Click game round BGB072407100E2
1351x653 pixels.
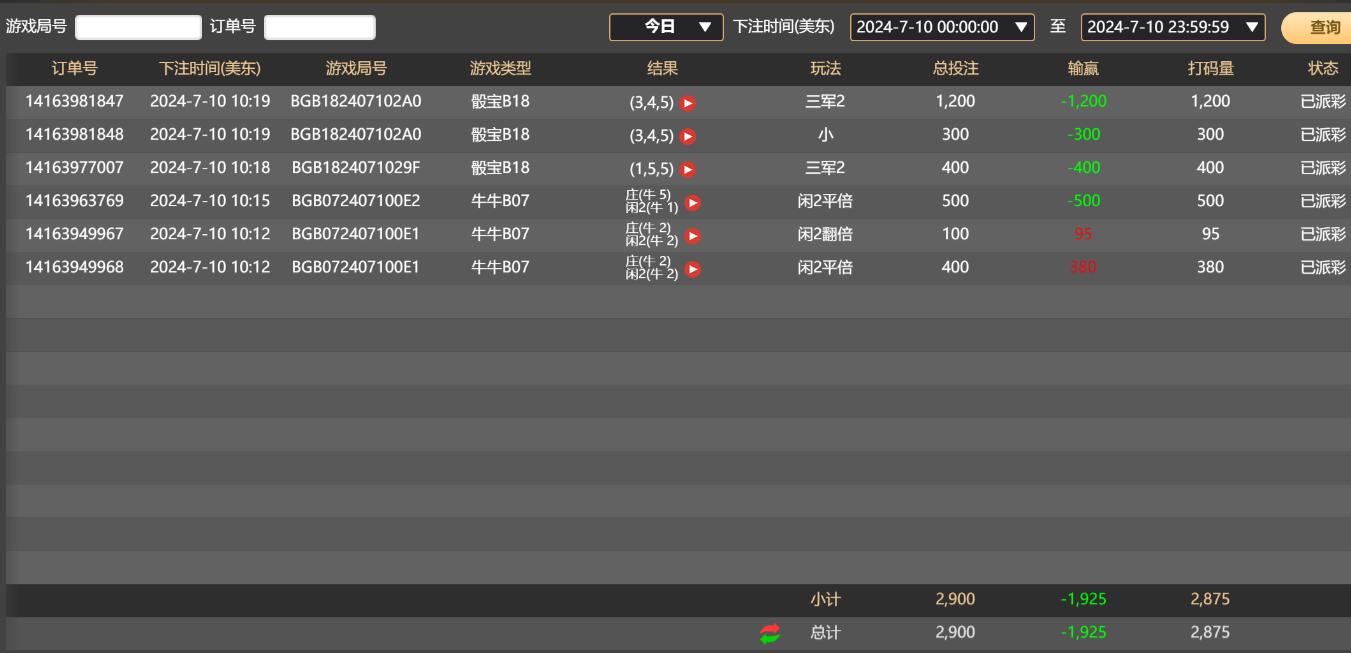click(356, 201)
